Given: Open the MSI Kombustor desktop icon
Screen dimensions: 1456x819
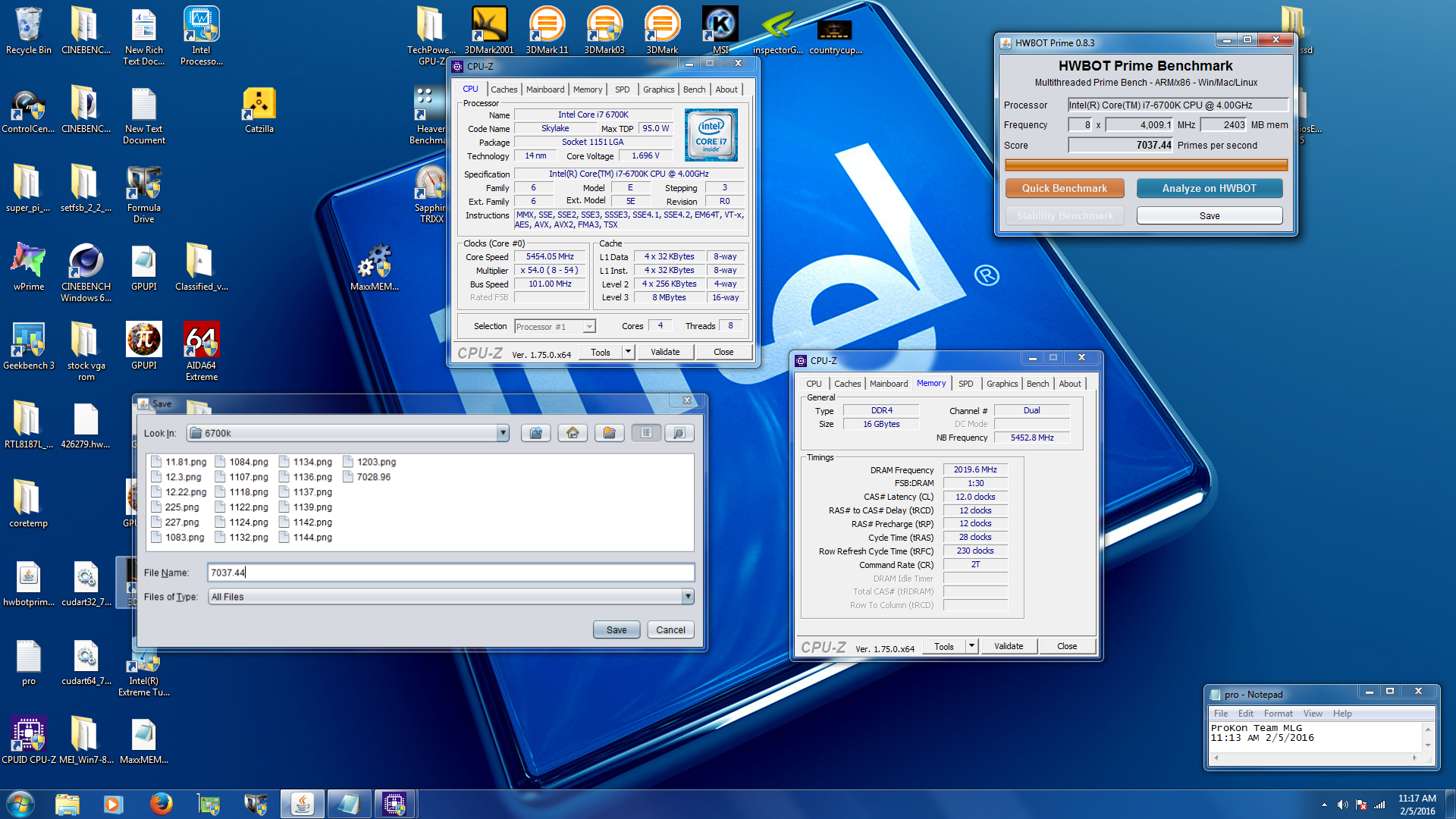Looking at the screenshot, I should coord(720,30).
